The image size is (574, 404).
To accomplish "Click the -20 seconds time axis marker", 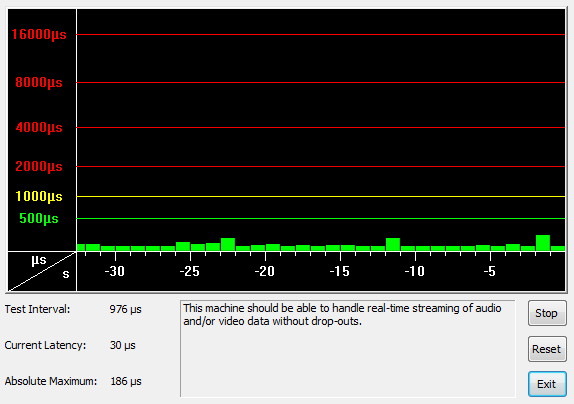I will [265, 272].
